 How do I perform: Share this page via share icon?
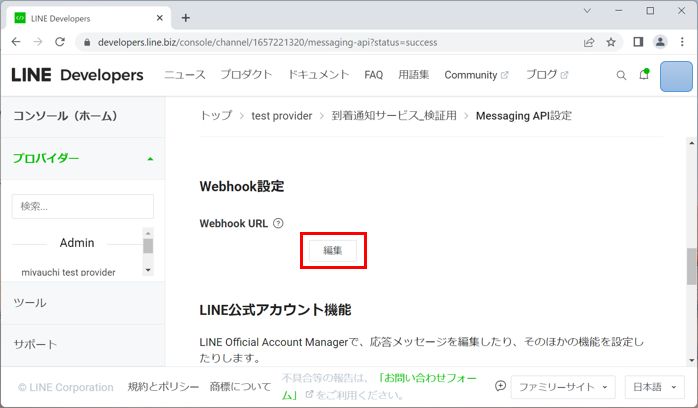[x=589, y=42]
